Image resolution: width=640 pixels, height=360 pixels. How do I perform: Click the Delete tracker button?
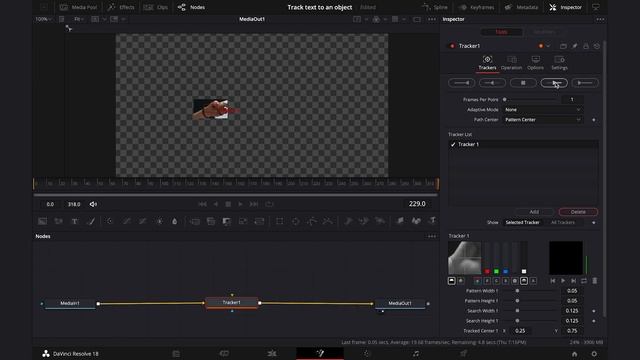click(578, 212)
